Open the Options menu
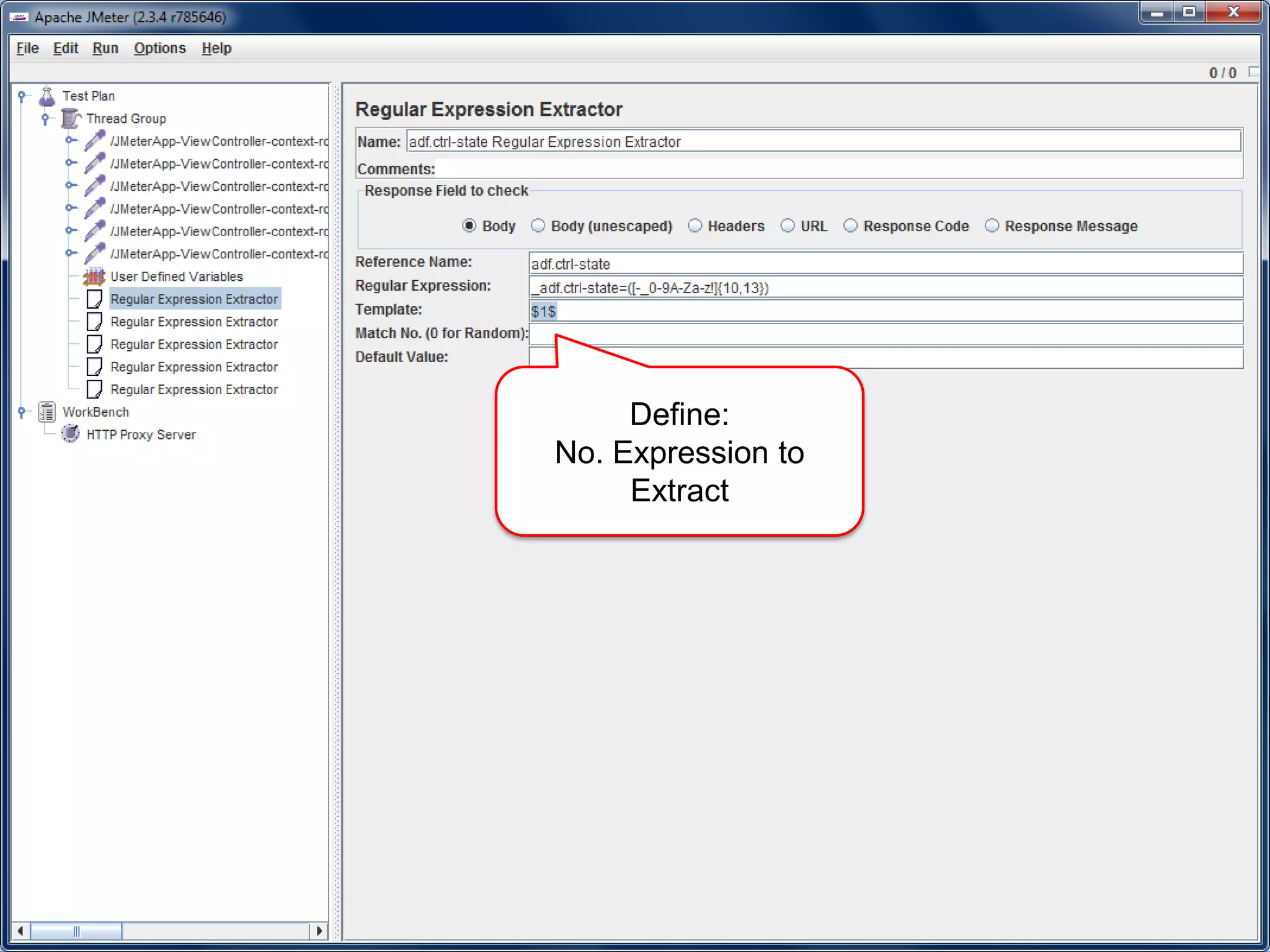This screenshot has height=952, width=1270. [159, 48]
